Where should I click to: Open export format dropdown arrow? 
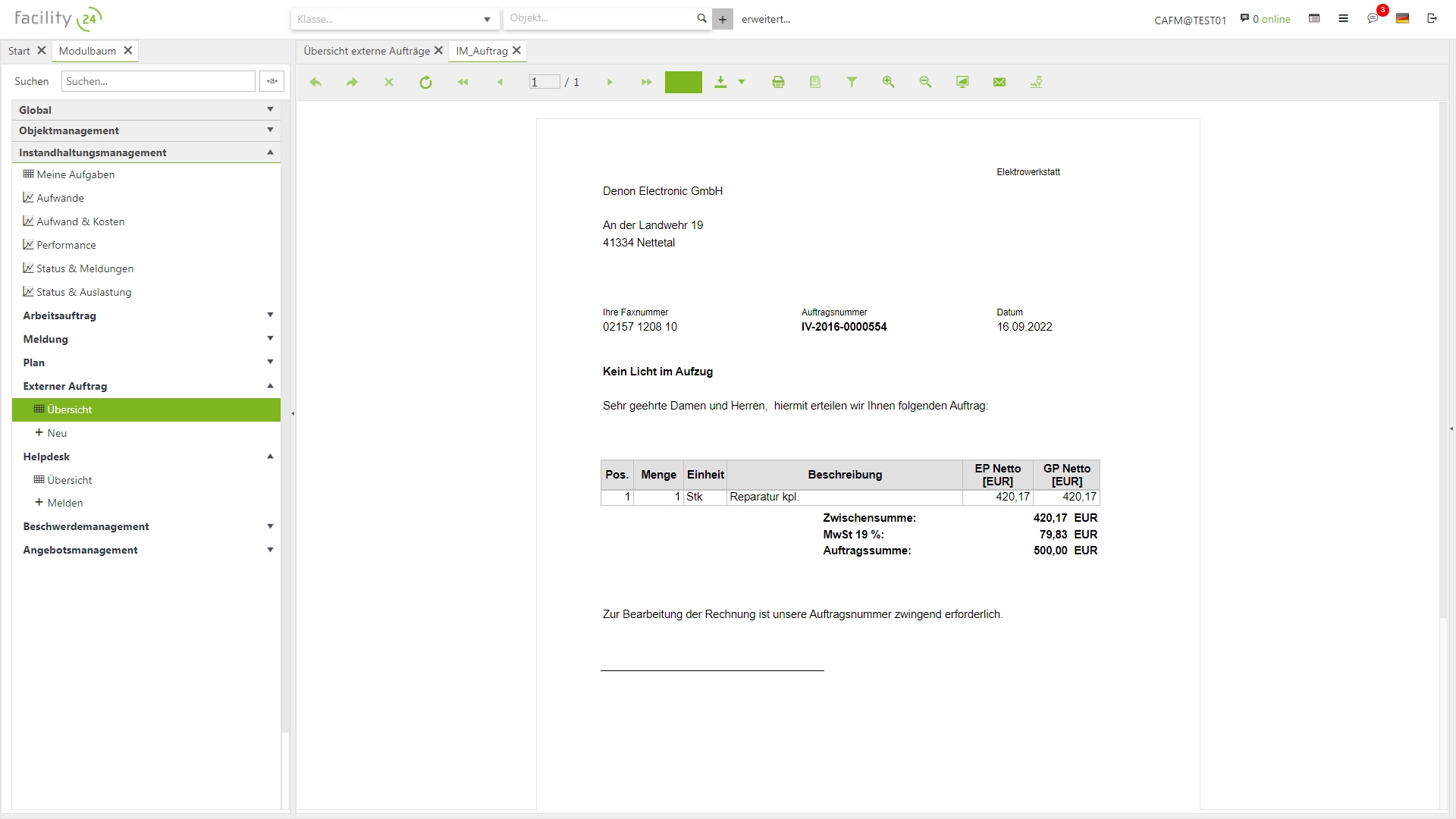click(742, 82)
